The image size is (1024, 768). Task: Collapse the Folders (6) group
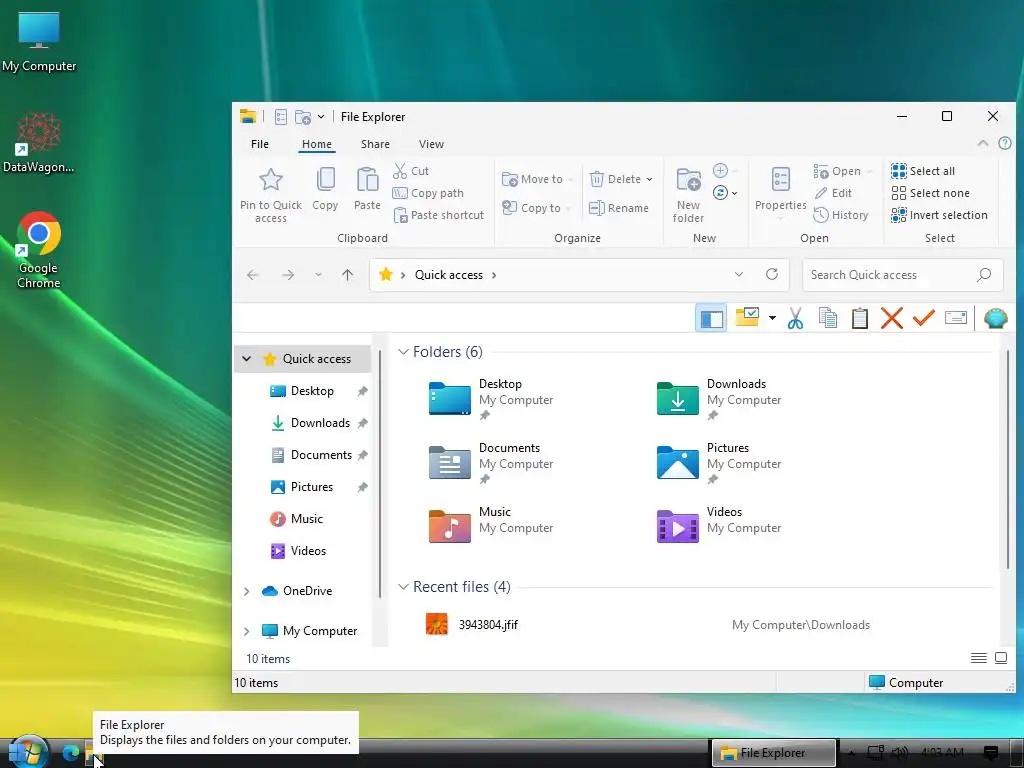click(403, 352)
